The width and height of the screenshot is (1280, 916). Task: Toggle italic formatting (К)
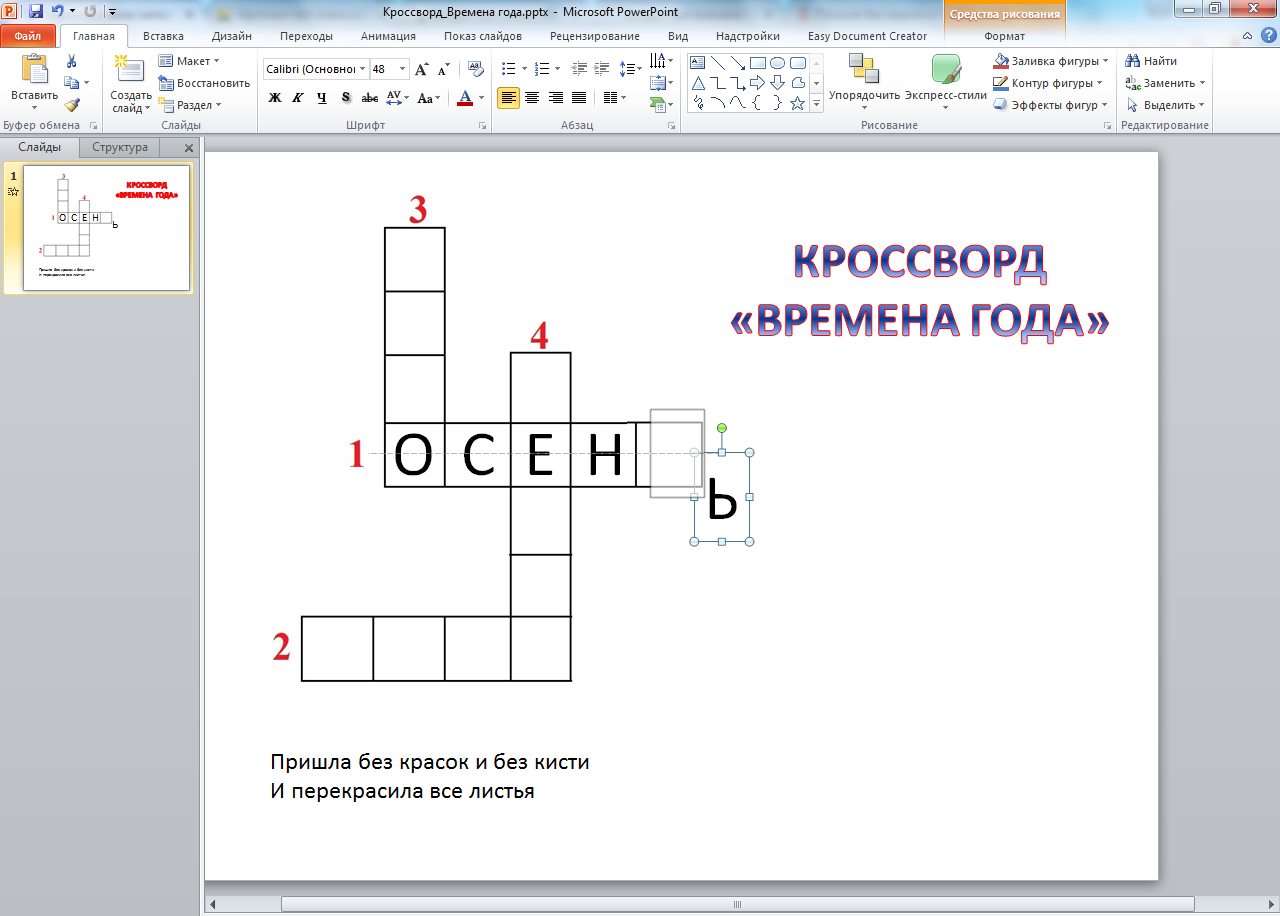click(297, 98)
